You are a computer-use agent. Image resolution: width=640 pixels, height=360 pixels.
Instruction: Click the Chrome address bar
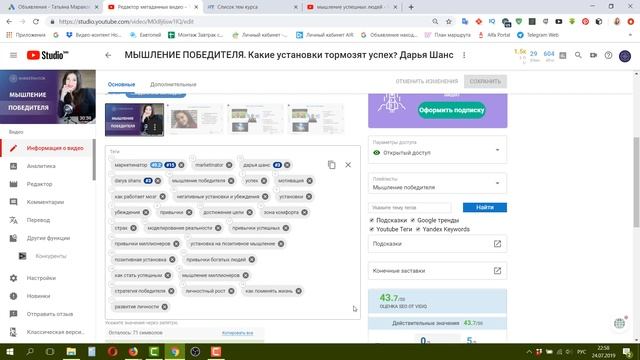(241, 22)
